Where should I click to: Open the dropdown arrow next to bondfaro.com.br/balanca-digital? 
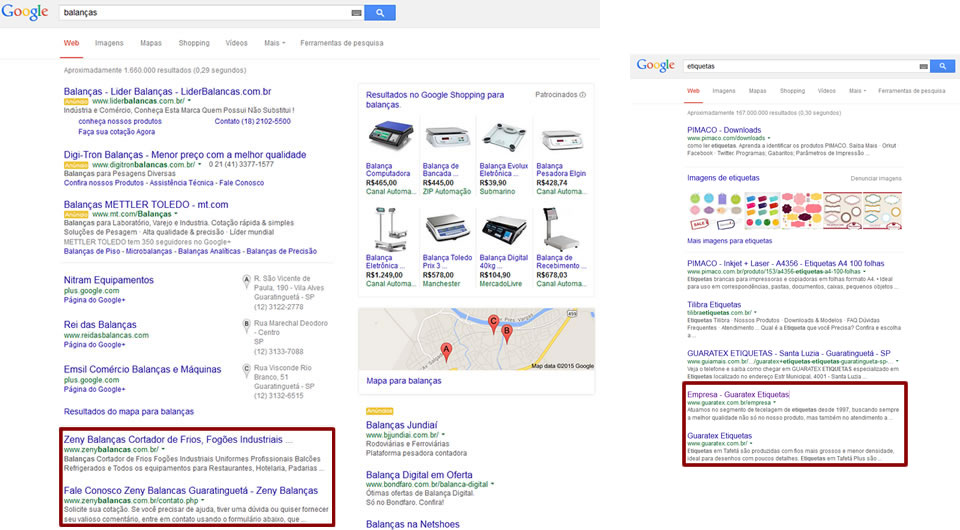tap(492, 484)
